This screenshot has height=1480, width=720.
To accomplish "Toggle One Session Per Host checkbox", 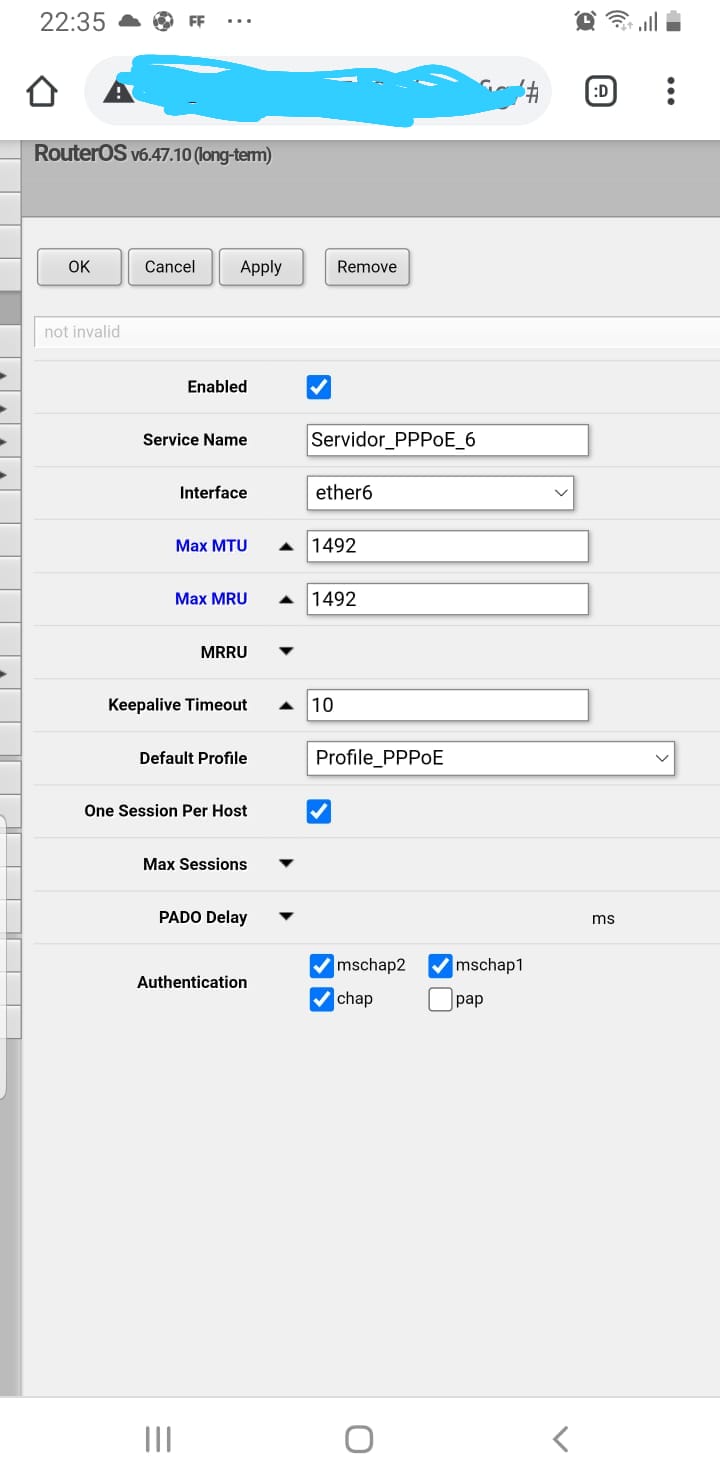I will point(318,811).
